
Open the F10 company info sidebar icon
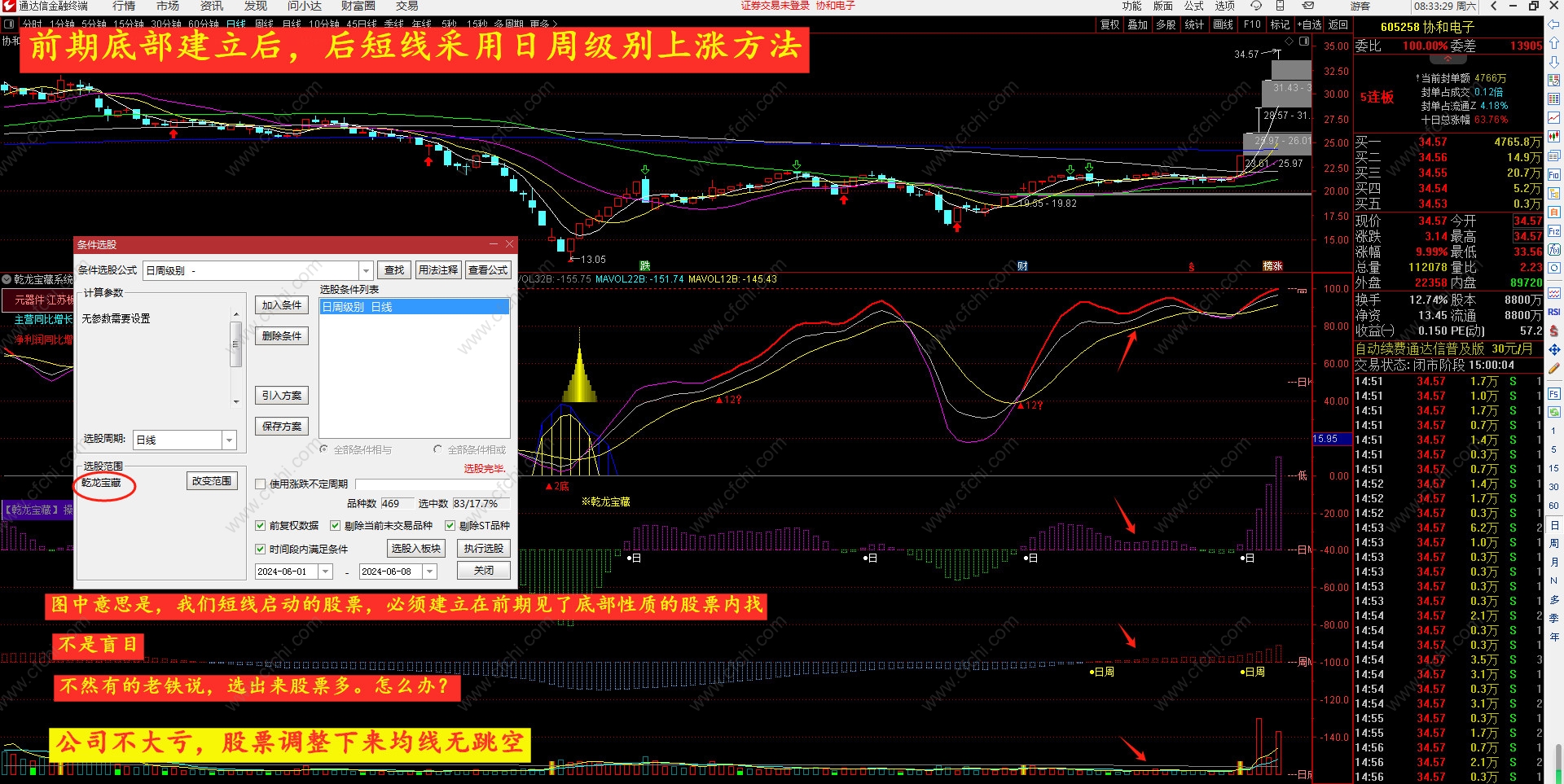[x=1553, y=174]
